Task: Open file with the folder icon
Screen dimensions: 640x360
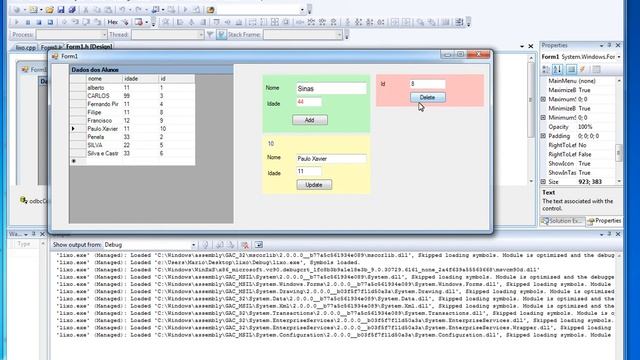Action: point(49,10)
